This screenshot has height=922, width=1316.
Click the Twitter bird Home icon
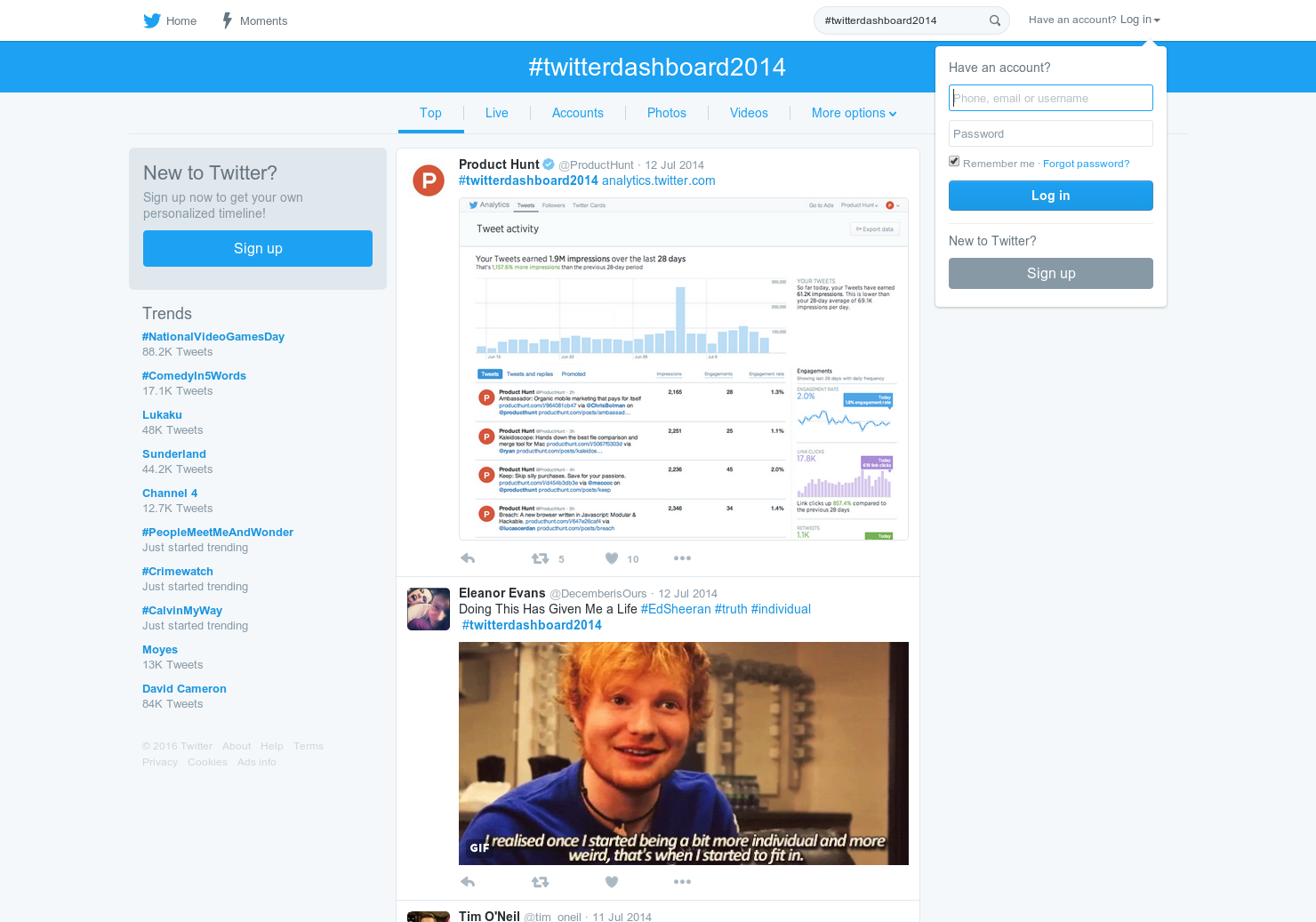pos(151,20)
